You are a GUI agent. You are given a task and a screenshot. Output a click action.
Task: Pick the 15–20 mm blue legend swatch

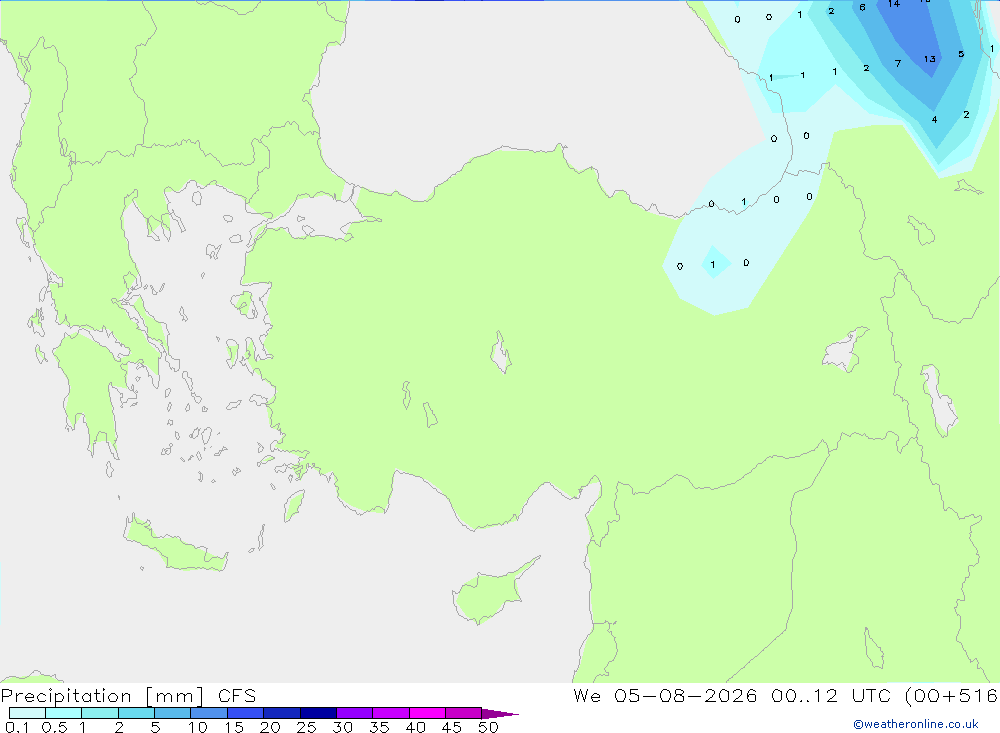[246, 713]
